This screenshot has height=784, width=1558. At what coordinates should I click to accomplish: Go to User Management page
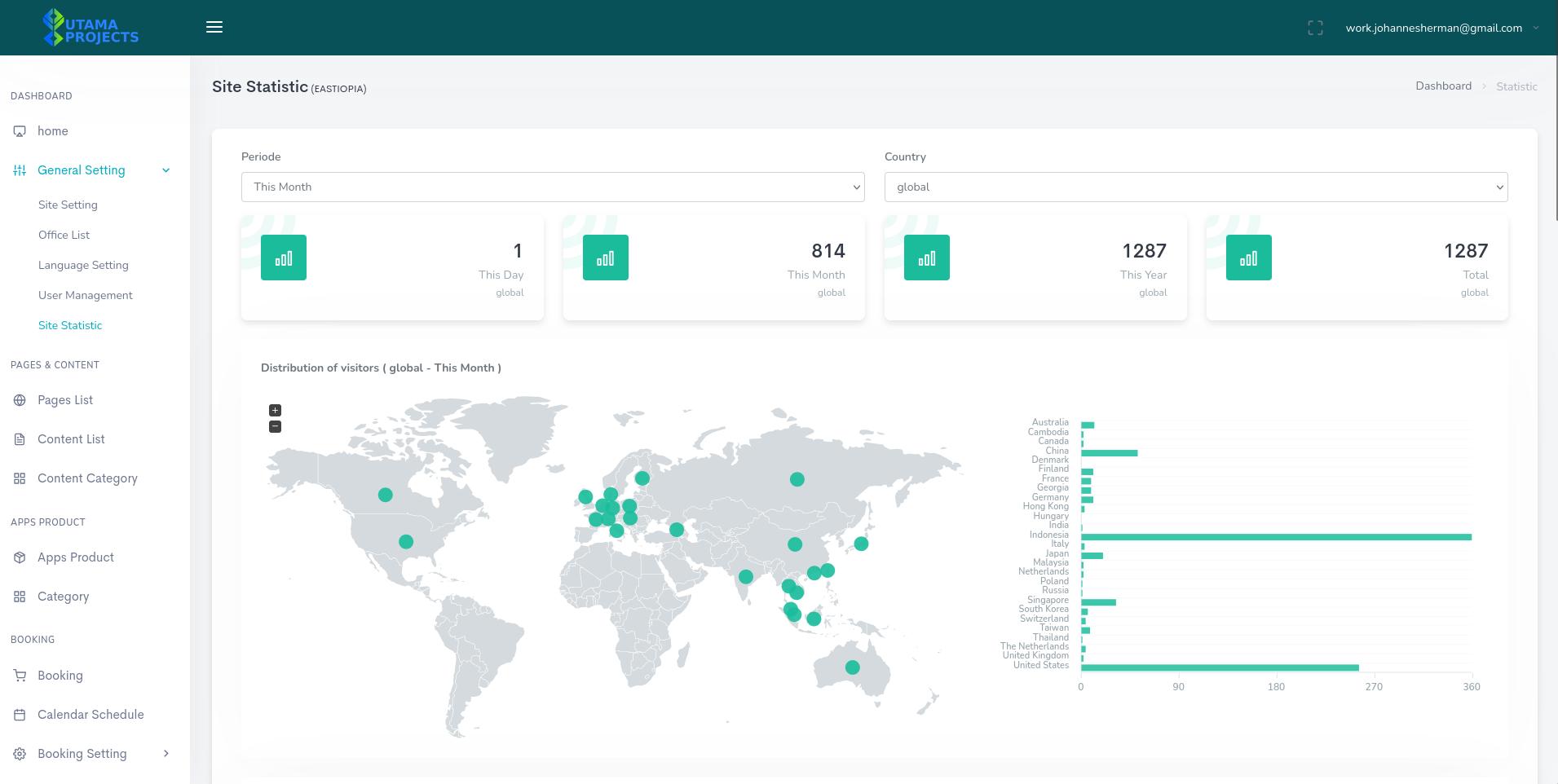coord(85,295)
